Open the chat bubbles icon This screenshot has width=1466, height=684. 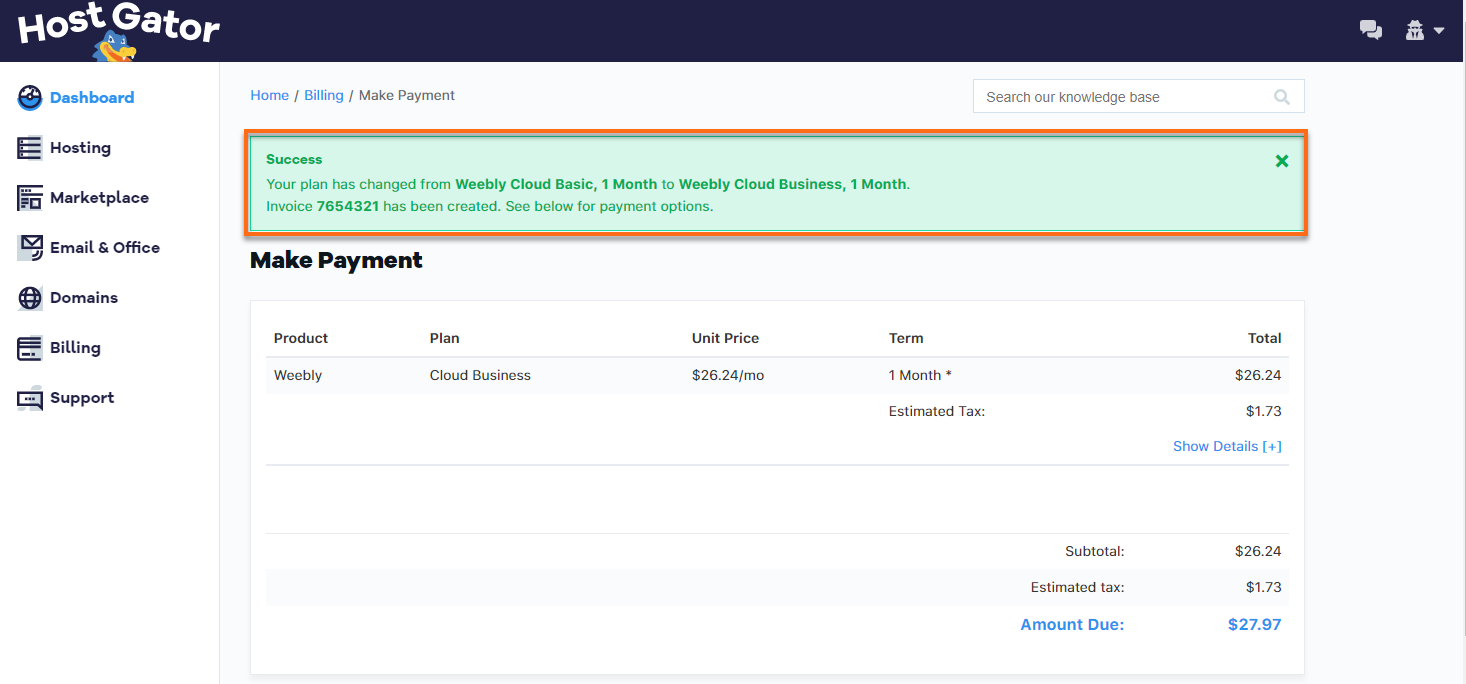coord(1370,31)
